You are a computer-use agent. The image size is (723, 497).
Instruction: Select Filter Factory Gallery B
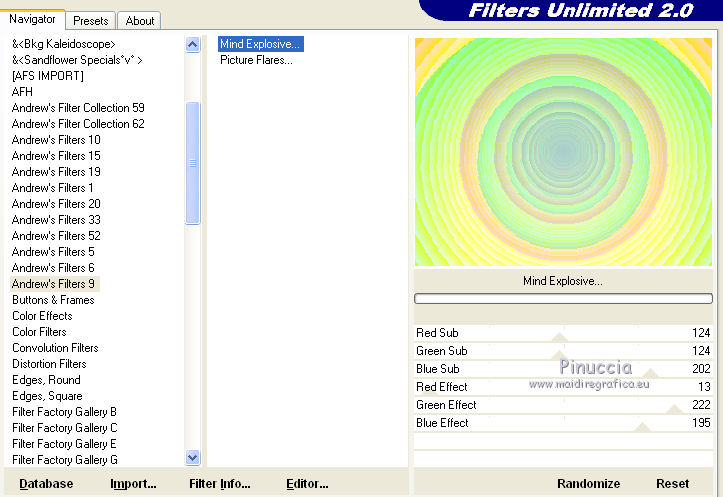tap(64, 412)
